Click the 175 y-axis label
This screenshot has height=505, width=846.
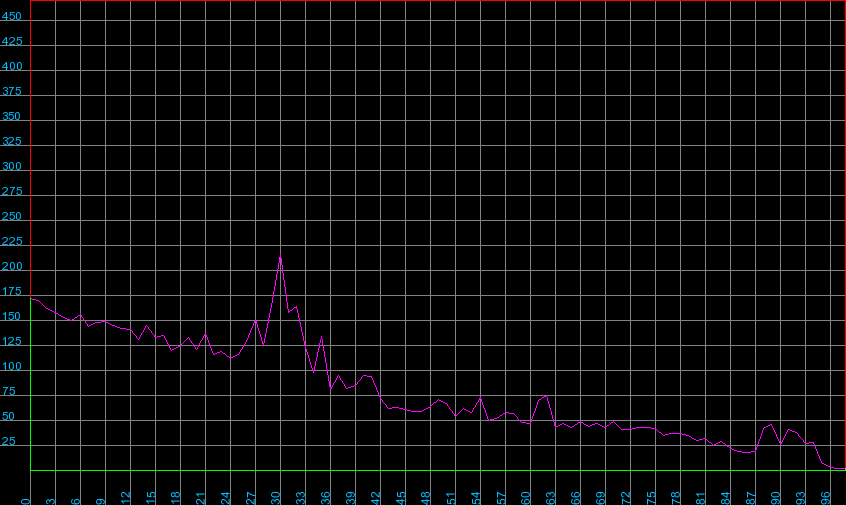[x=11, y=291]
